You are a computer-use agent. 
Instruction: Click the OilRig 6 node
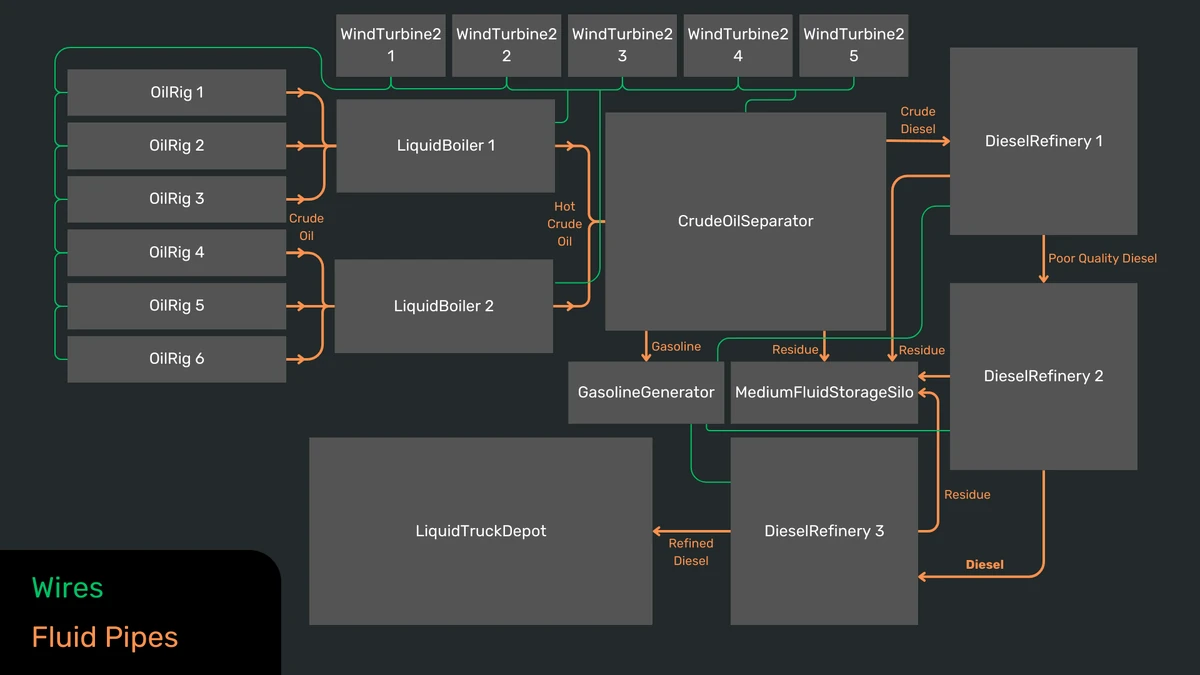click(176, 358)
